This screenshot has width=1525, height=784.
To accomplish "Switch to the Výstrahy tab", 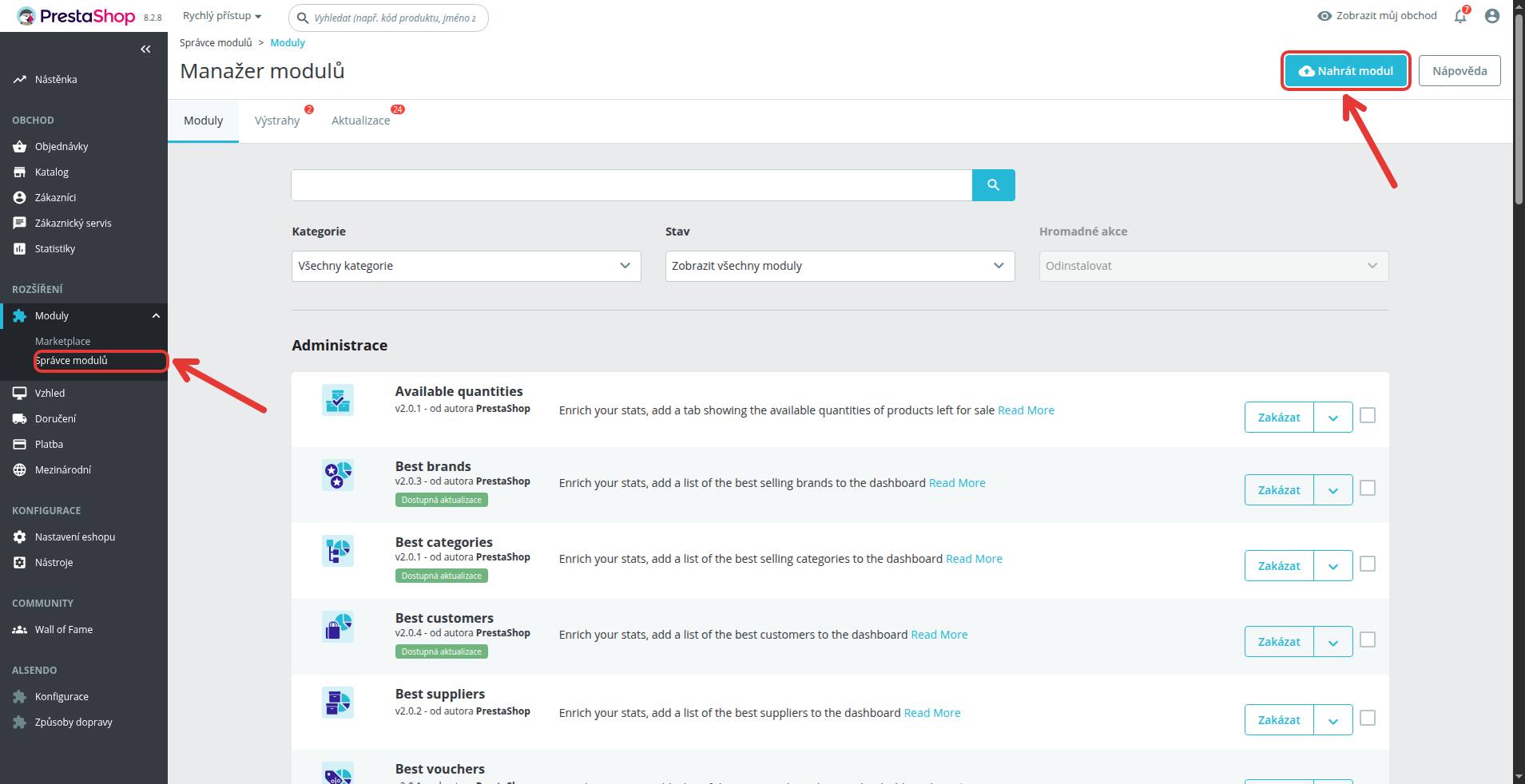I will [277, 121].
